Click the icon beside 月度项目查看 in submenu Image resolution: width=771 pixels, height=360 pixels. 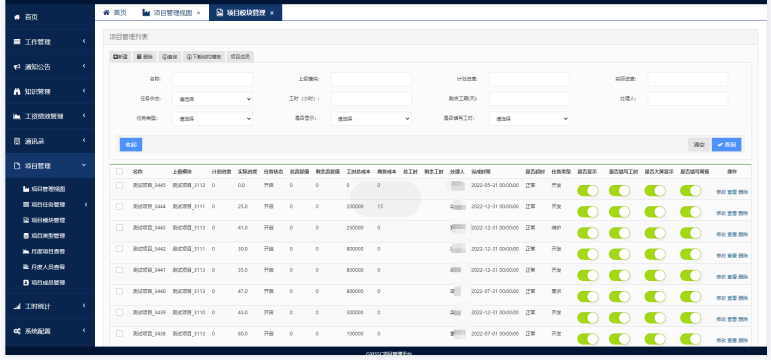(26, 251)
